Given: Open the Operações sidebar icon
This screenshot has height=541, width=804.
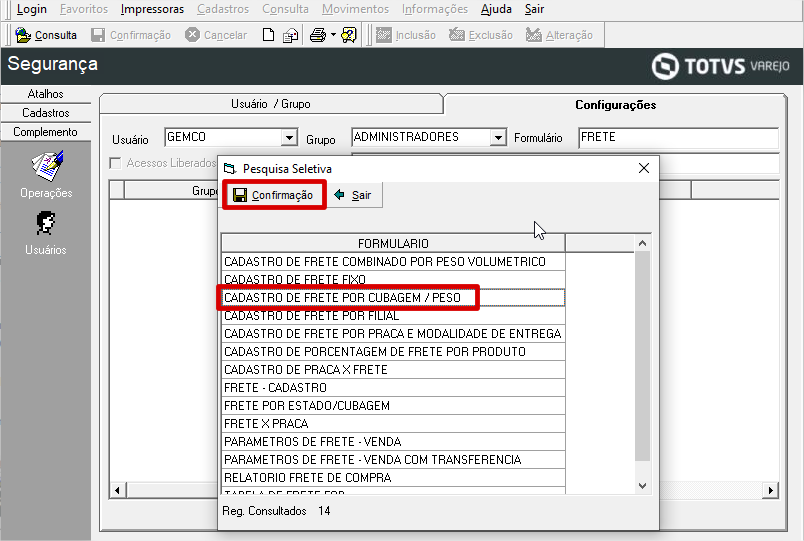Looking at the screenshot, I should tap(46, 174).
